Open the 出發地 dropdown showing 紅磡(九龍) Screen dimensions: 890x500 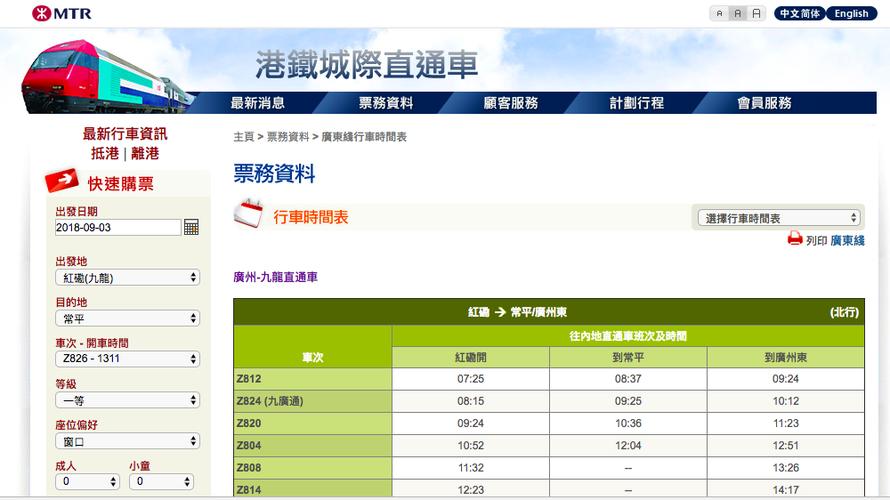click(x=128, y=278)
